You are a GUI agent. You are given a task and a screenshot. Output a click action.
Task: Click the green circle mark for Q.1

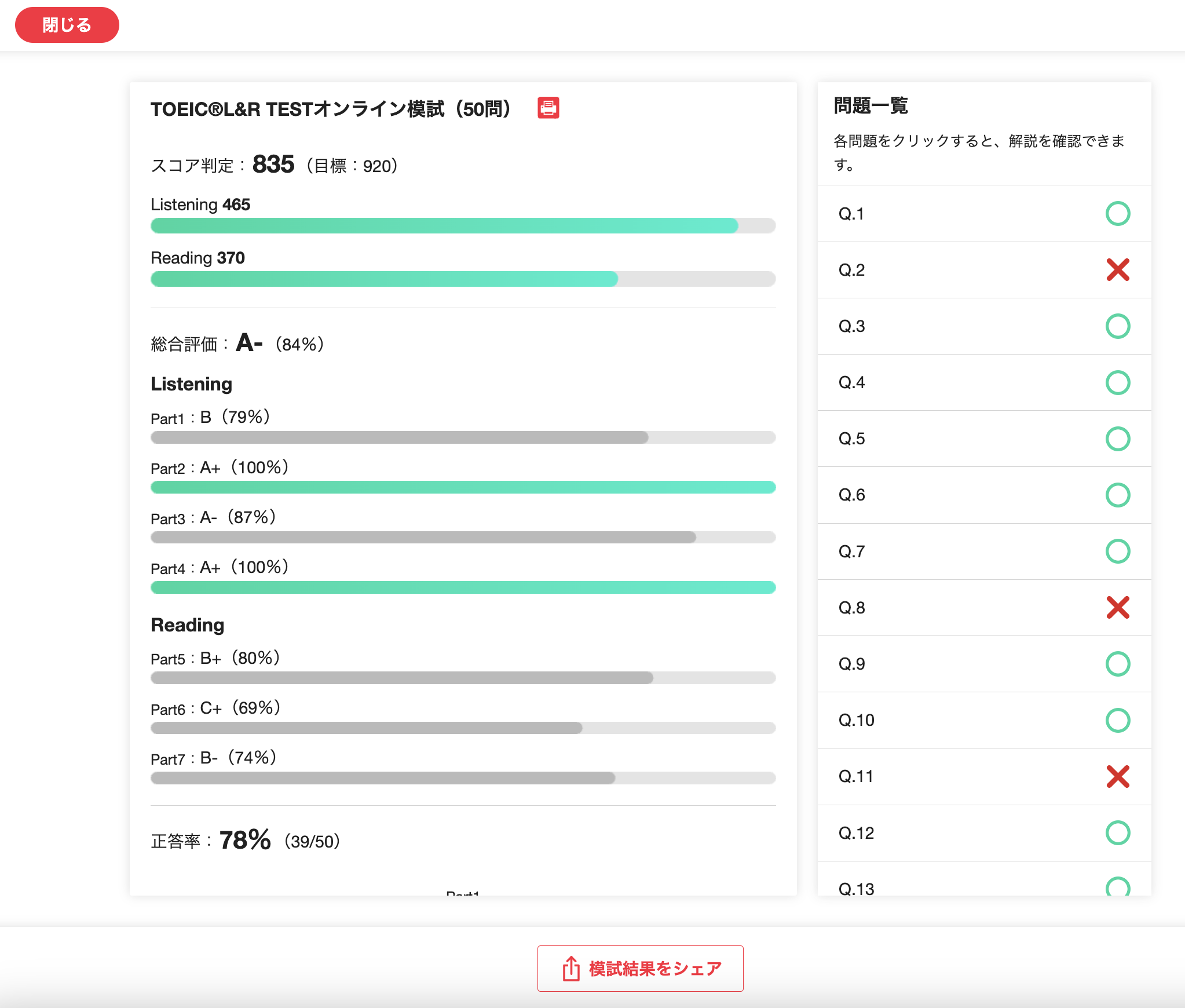(x=1117, y=214)
